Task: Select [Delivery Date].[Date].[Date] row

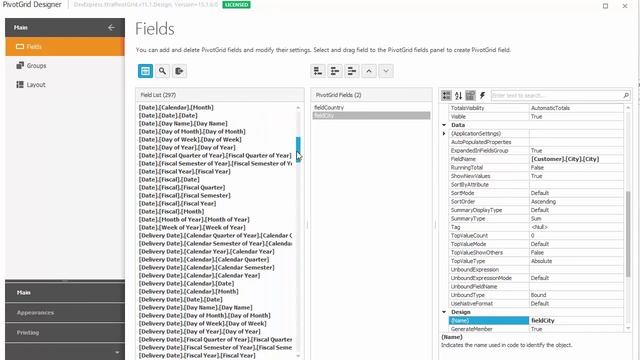Action: [180, 300]
